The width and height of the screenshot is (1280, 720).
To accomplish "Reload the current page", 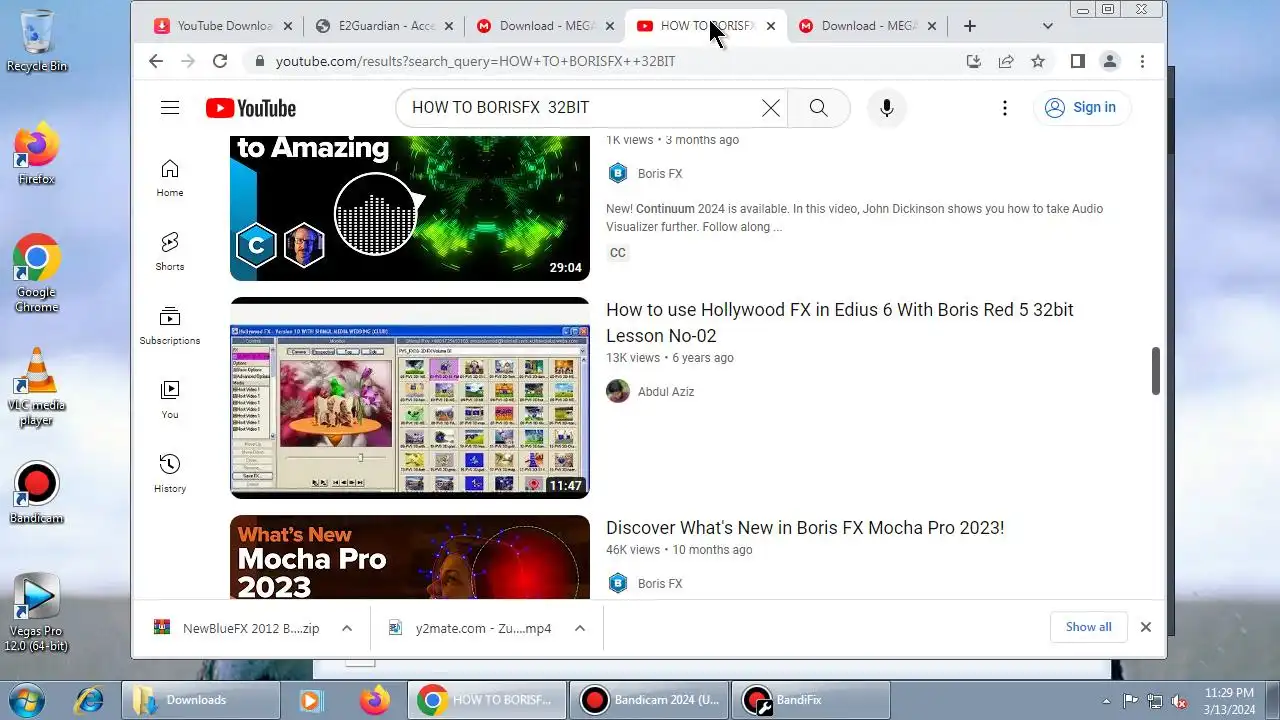I will point(220,61).
